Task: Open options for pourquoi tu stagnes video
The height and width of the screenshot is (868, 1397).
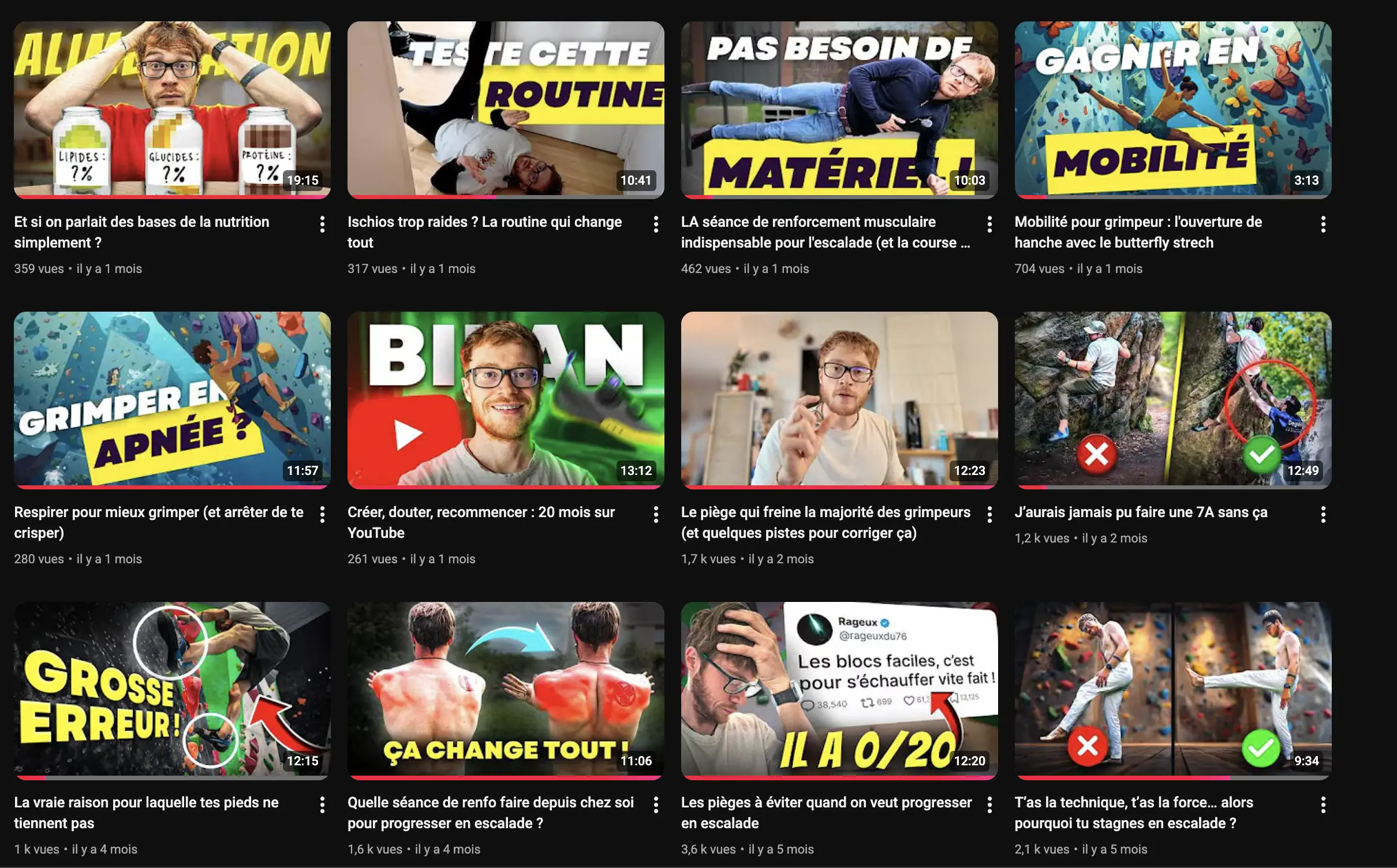Action: (x=1323, y=805)
